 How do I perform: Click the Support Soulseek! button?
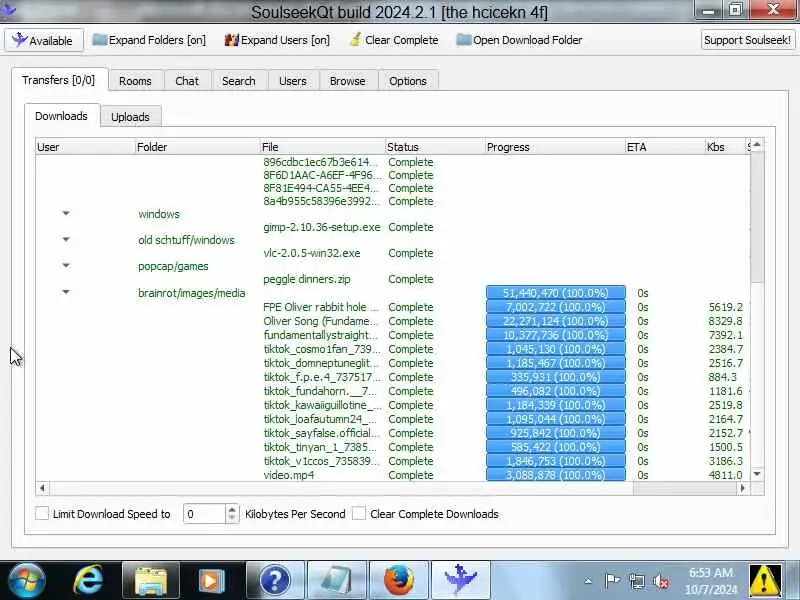(747, 40)
